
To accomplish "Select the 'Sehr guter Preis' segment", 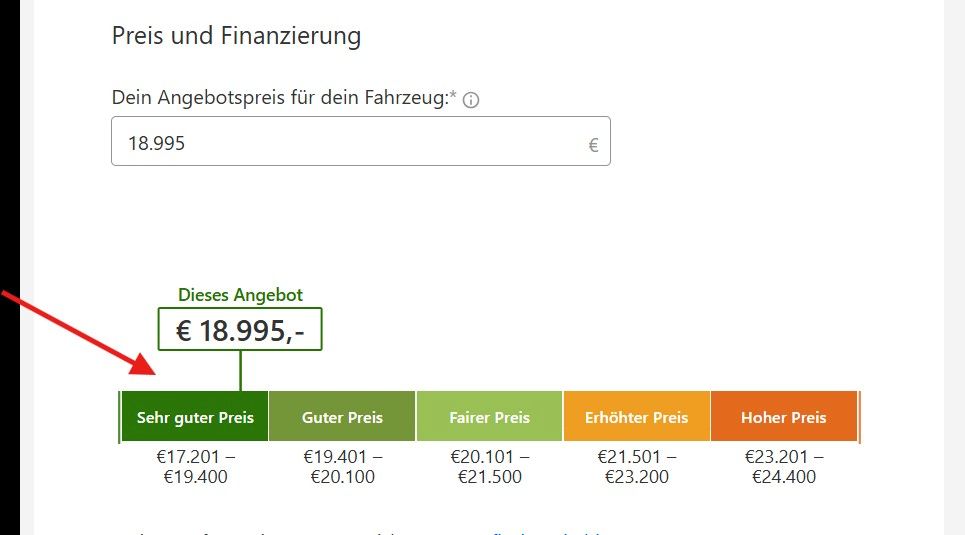I will click(x=195, y=417).
